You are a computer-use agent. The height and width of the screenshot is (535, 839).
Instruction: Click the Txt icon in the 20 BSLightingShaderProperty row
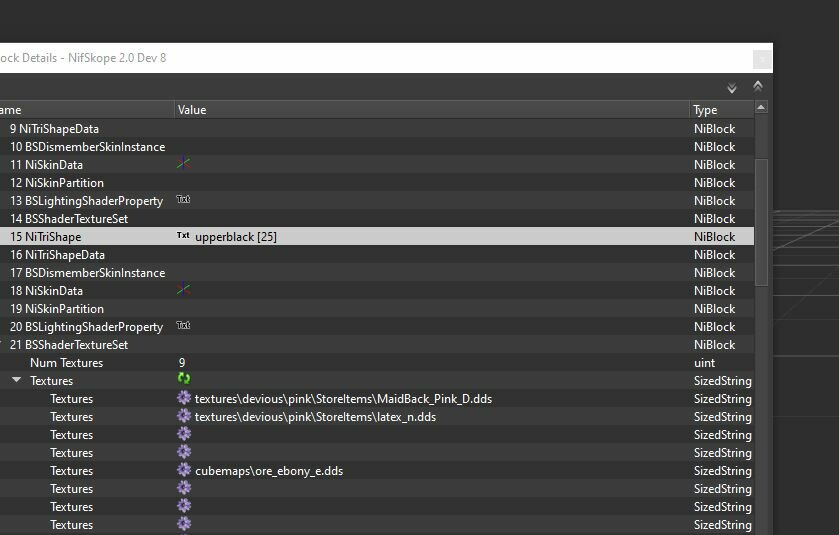pos(184,325)
